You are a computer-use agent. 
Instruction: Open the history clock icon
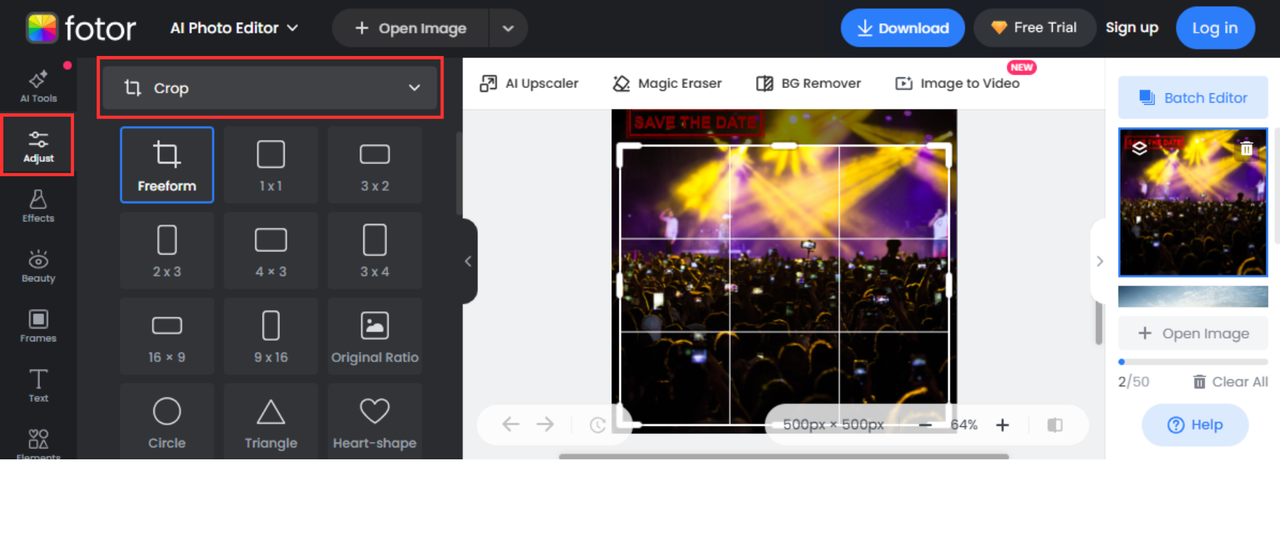click(x=598, y=425)
